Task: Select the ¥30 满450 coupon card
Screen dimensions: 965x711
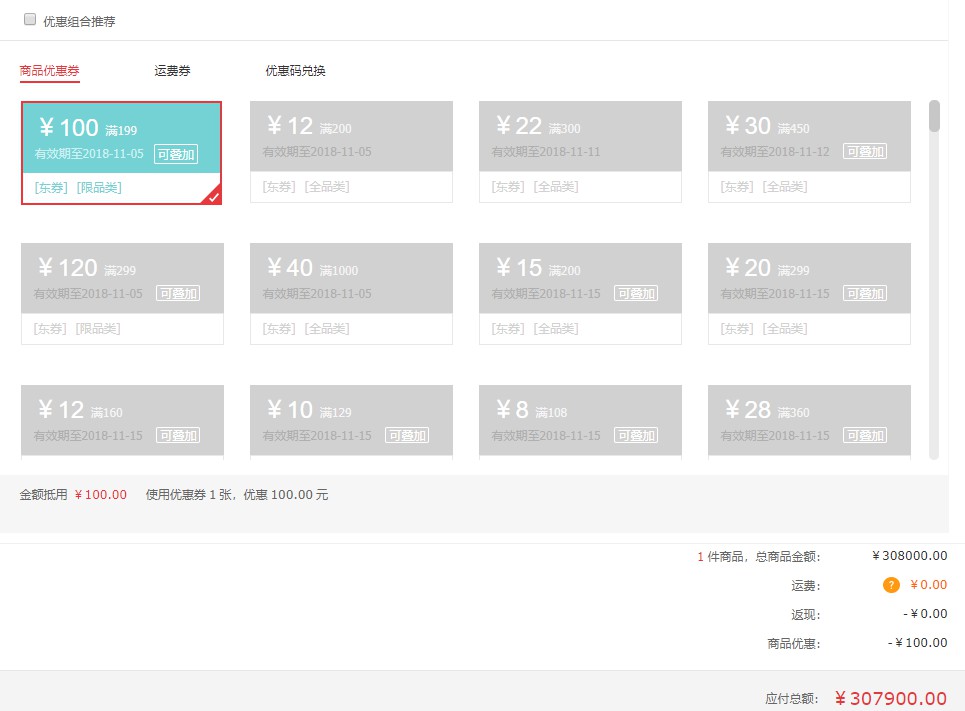Action: point(809,151)
